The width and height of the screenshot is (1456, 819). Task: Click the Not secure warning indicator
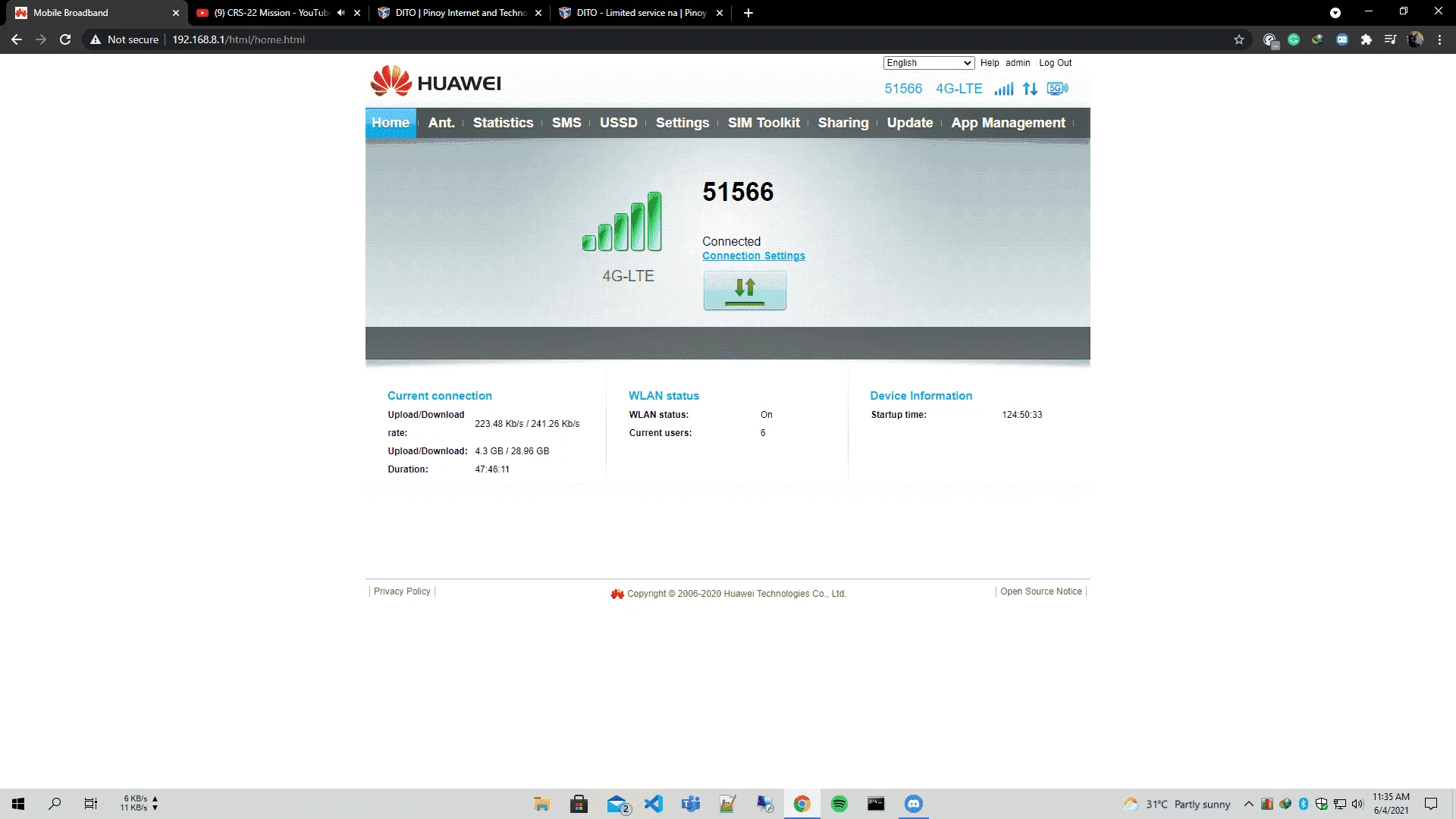pos(124,39)
